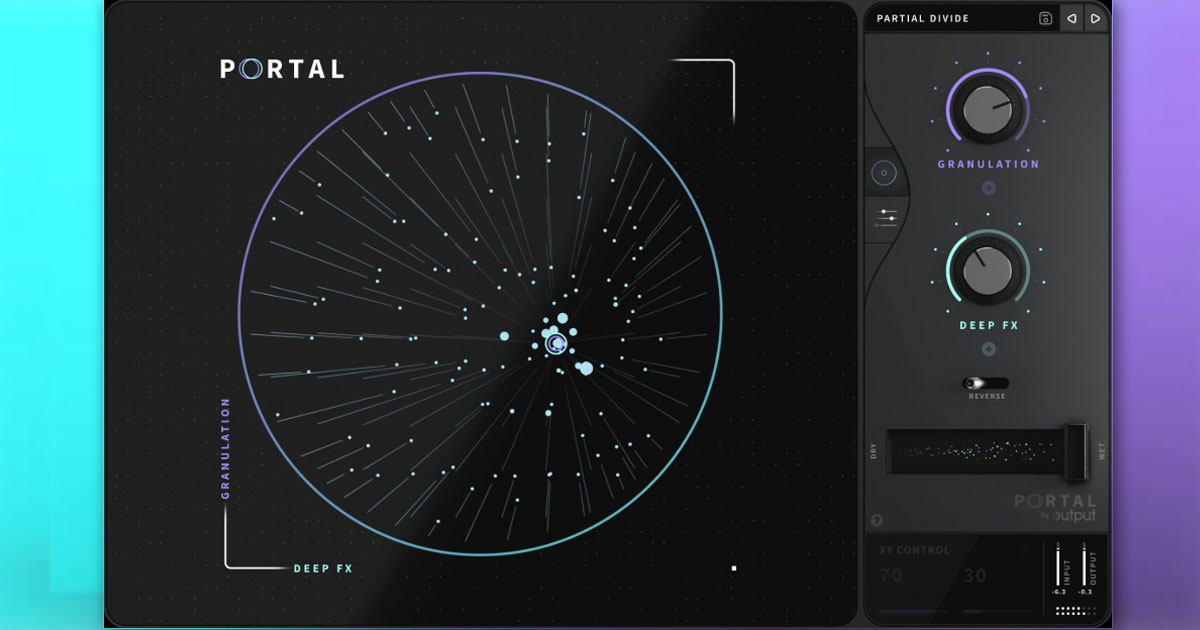Click the XY Control value 70

pyautogui.click(x=891, y=575)
